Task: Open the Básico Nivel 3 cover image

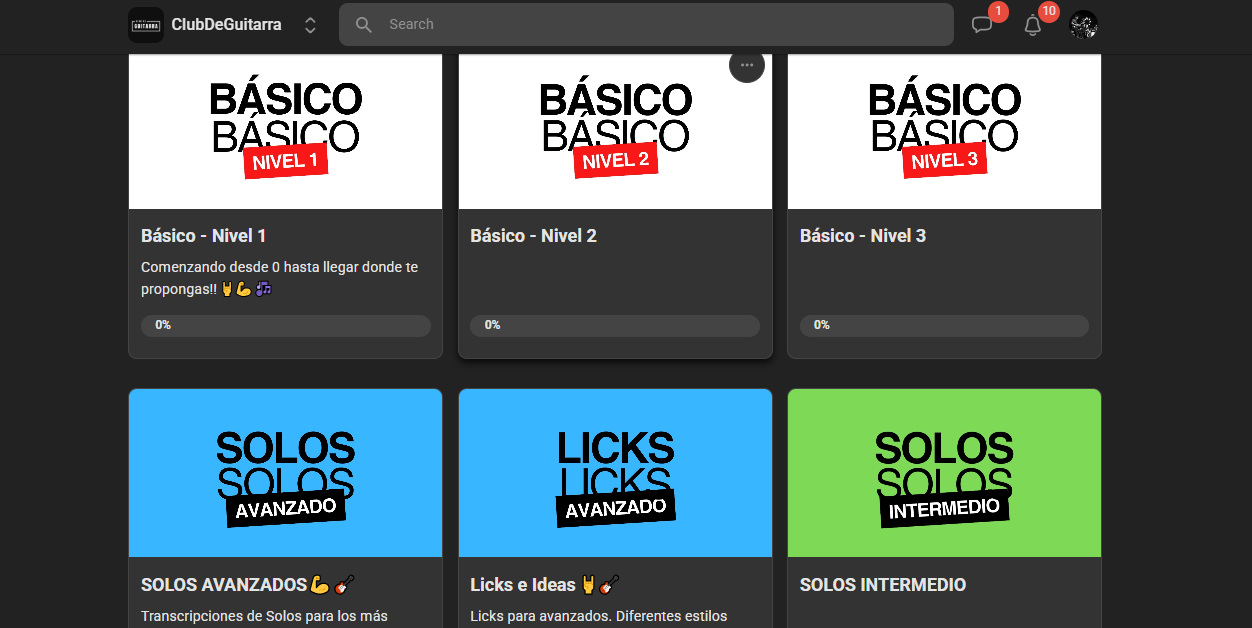Action: point(944,131)
